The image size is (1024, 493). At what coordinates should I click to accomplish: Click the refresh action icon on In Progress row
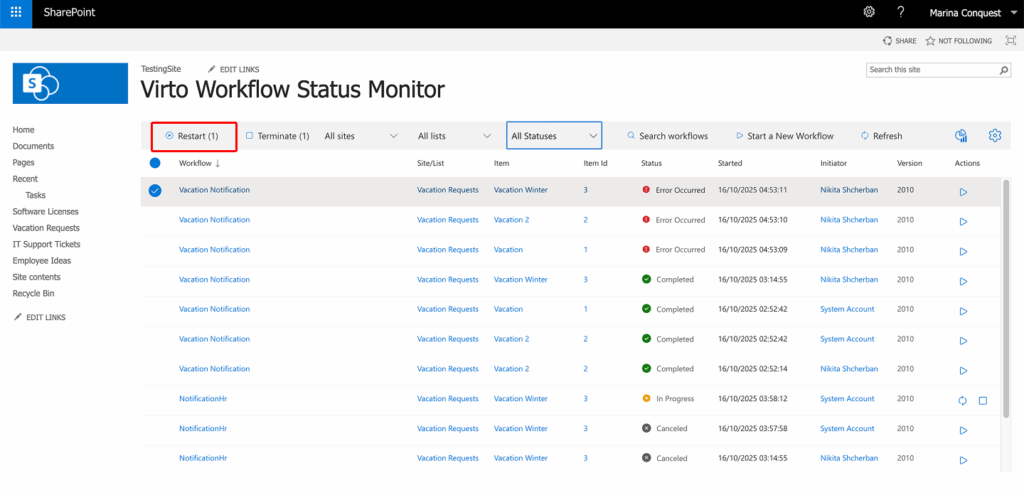click(962, 400)
